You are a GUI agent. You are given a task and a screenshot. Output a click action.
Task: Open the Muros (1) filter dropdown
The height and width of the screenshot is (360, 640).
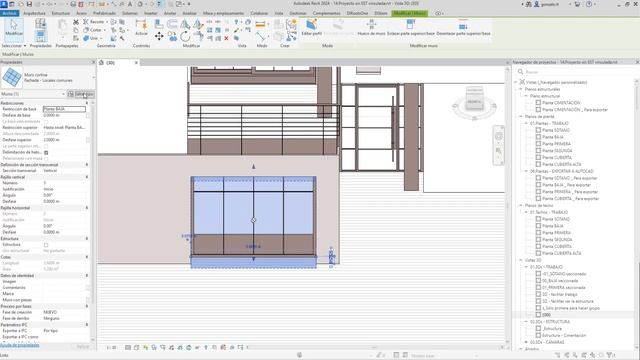pyautogui.click(x=63, y=94)
